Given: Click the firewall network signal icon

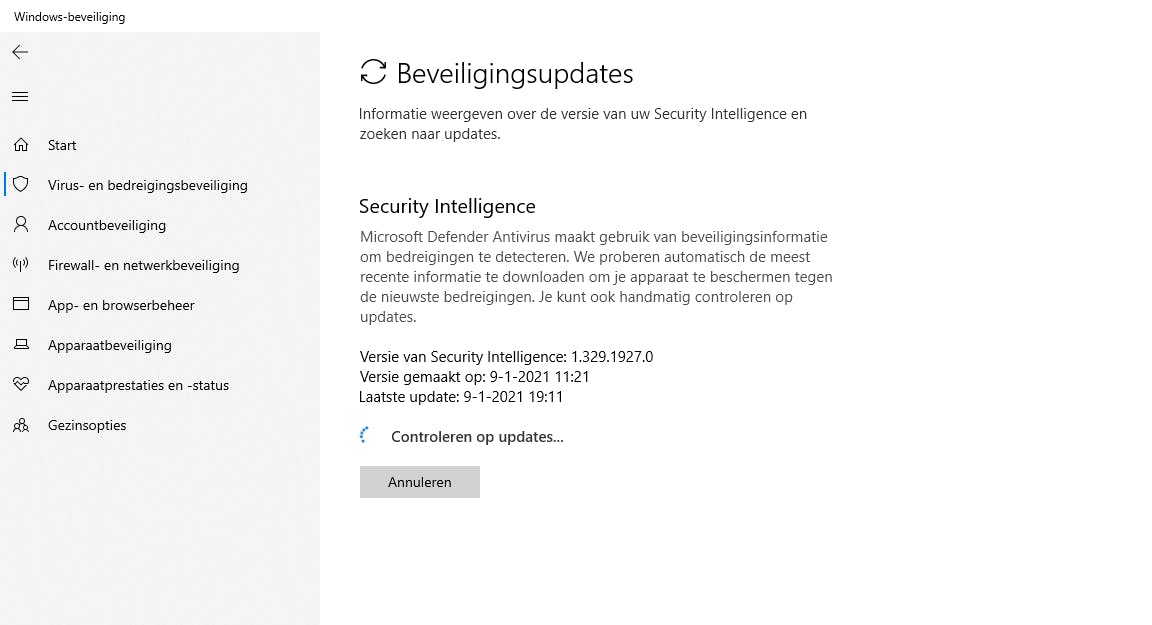Looking at the screenshot, I should (x=20, y=265).
